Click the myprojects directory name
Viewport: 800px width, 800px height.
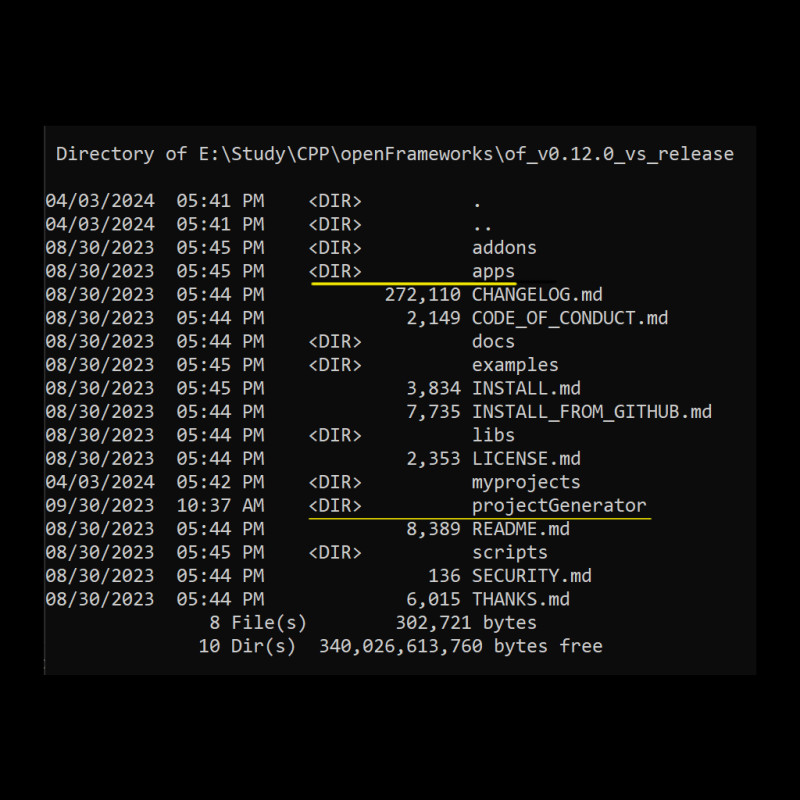526,483
